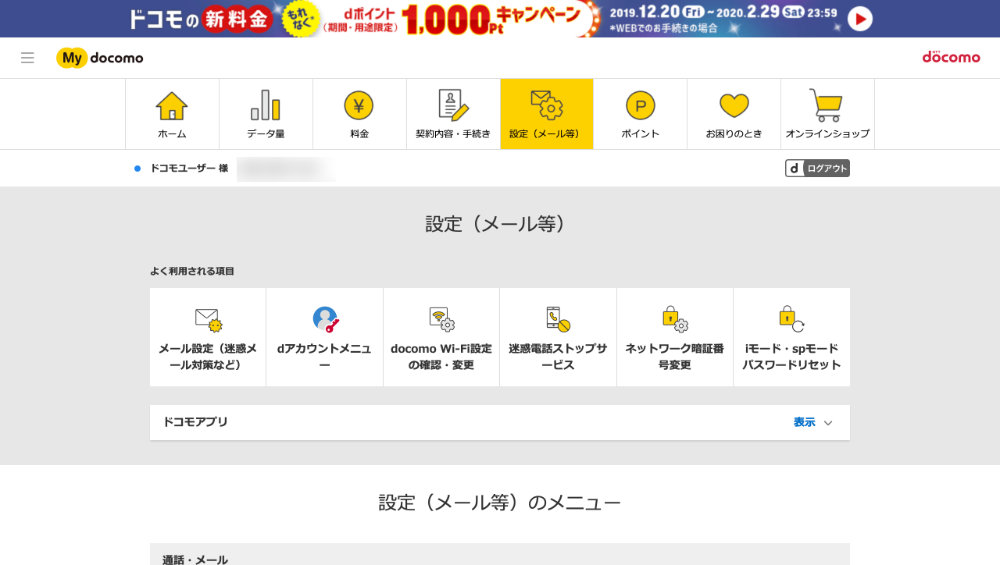Click the ネットワーク暗証番号変更 lock icon
1000x565 pixels.
675,319
